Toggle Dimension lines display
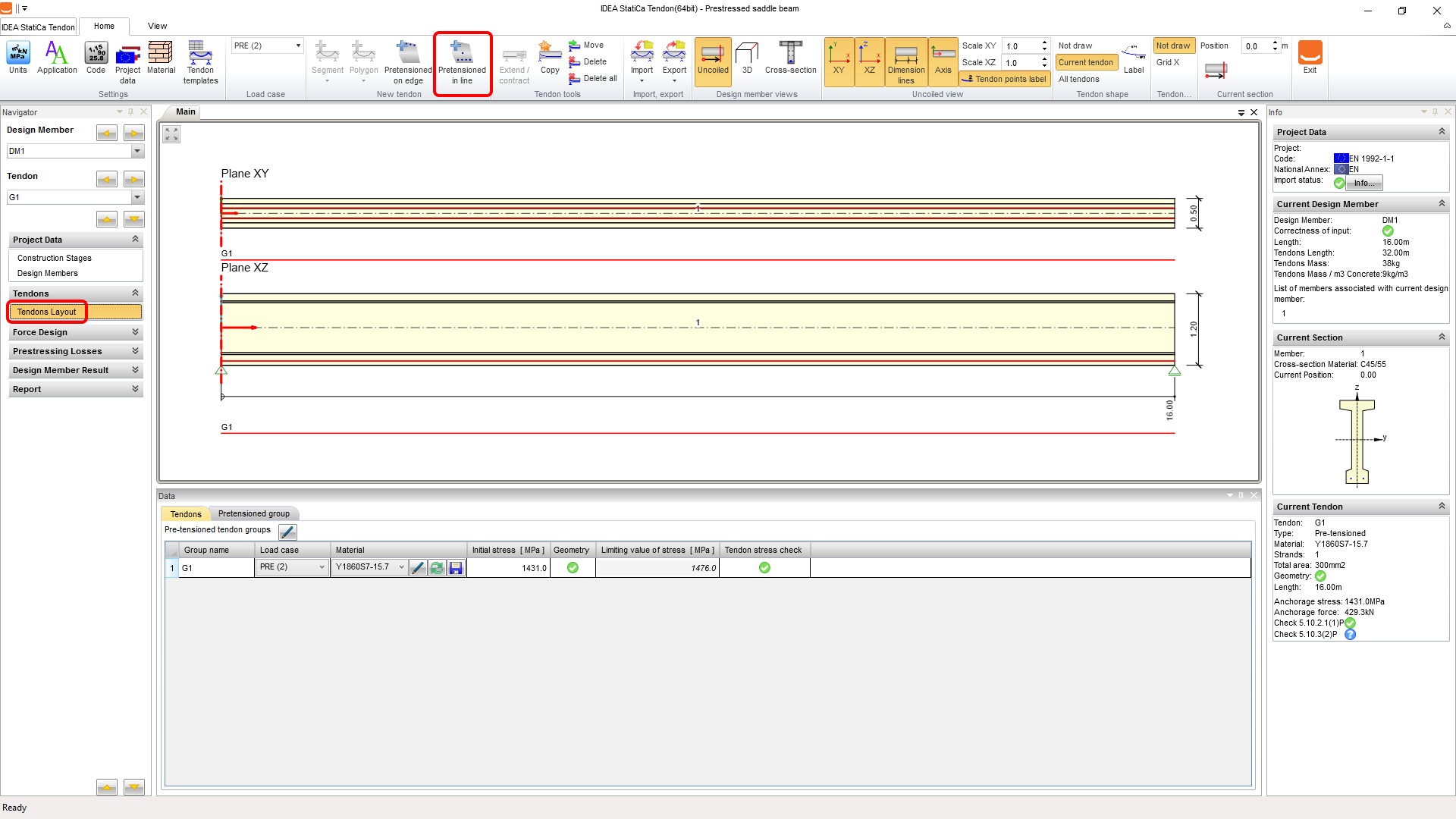 [x=905, y=62]
